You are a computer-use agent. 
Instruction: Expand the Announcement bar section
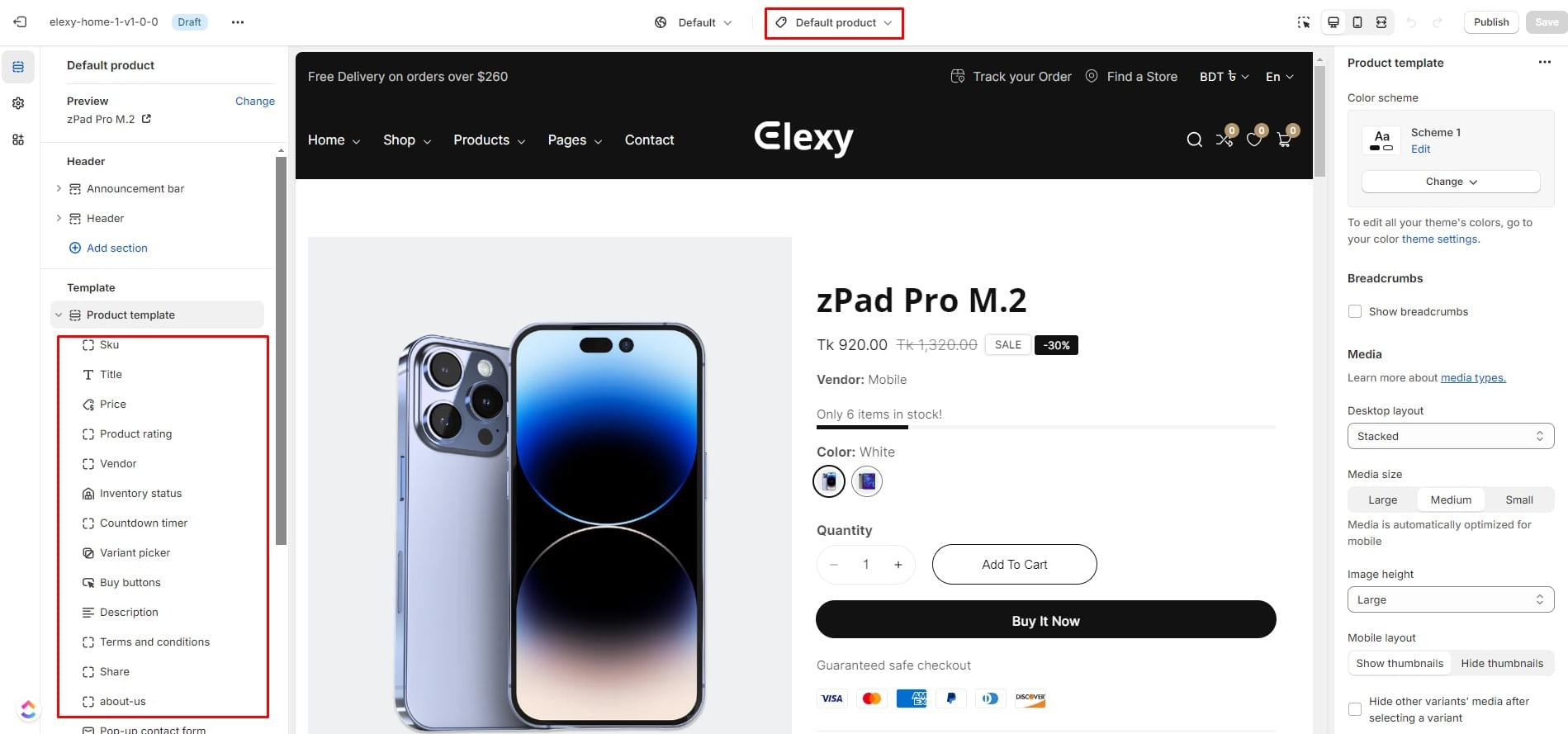[x=59, y=188]
